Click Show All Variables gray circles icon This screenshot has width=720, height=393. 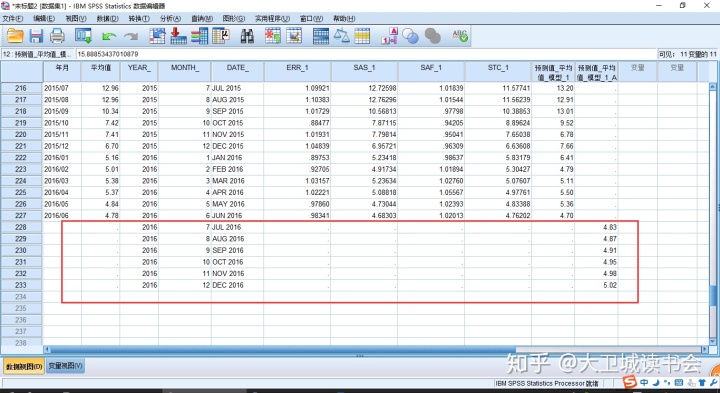pos(432,36)
